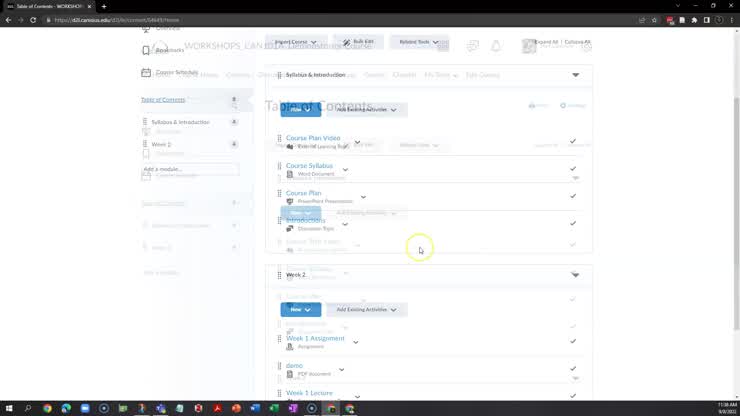Viewport: 740px width, 416px height.
Task: Click the PDF document icon under demo
Action: (x=290, y=374)
